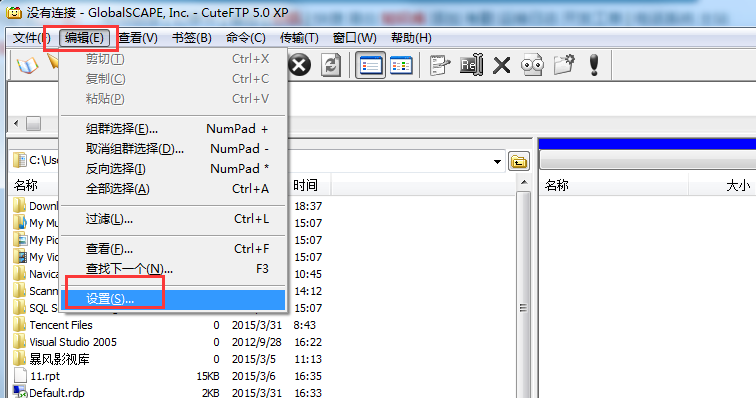
Task: Click the 10:45 time cell
Action: (x=308, y=274)
